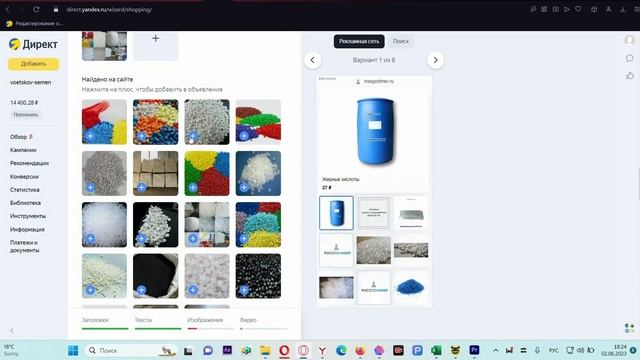Switch preview to Поиск
Screen dimensions: 640x360
(400, 41)
